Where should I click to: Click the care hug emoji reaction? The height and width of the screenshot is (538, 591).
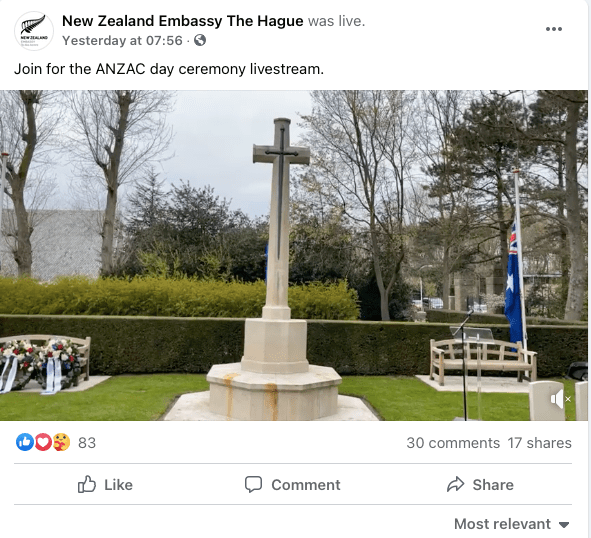[61, 442]
